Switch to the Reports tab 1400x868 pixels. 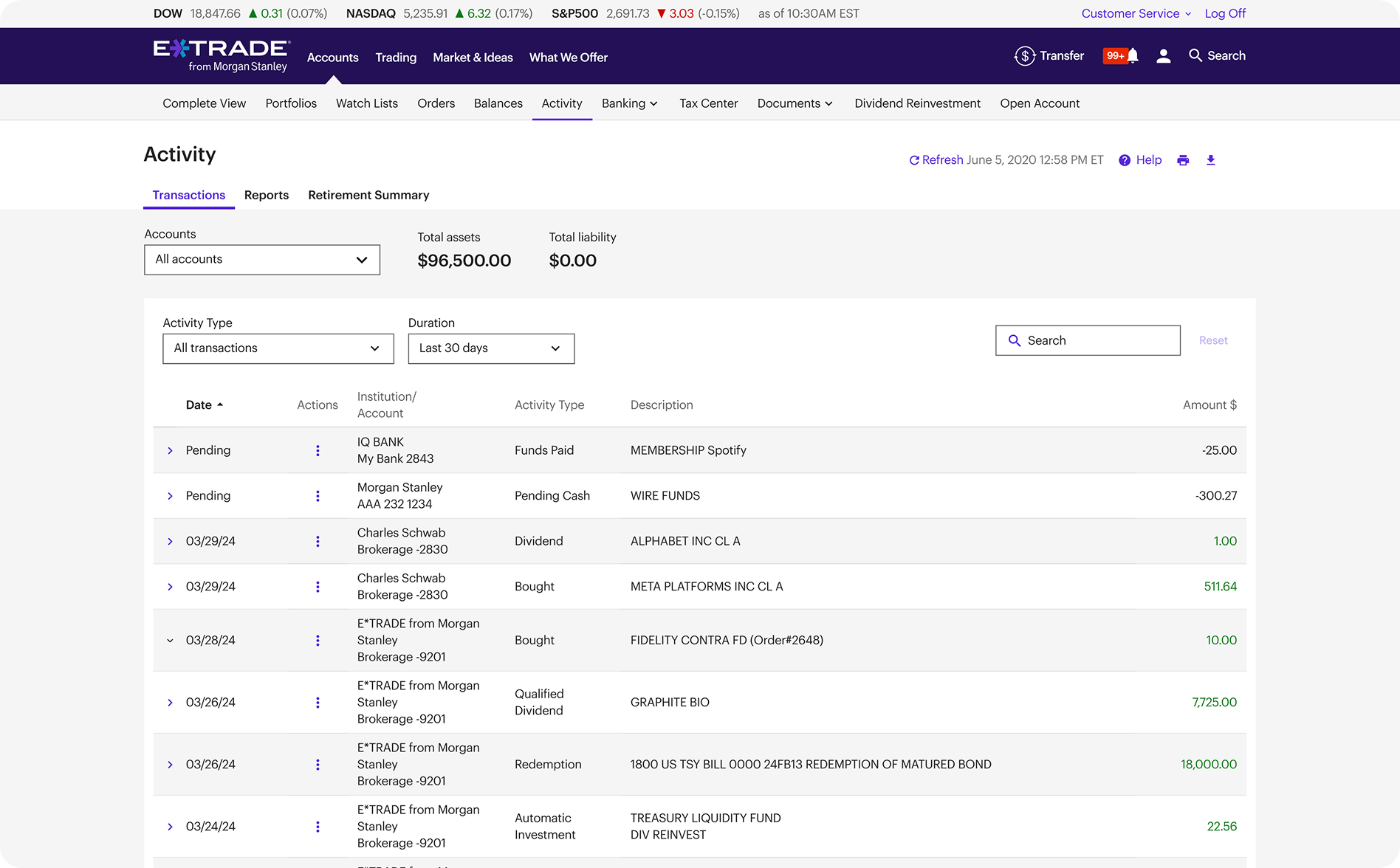(267, 195)
